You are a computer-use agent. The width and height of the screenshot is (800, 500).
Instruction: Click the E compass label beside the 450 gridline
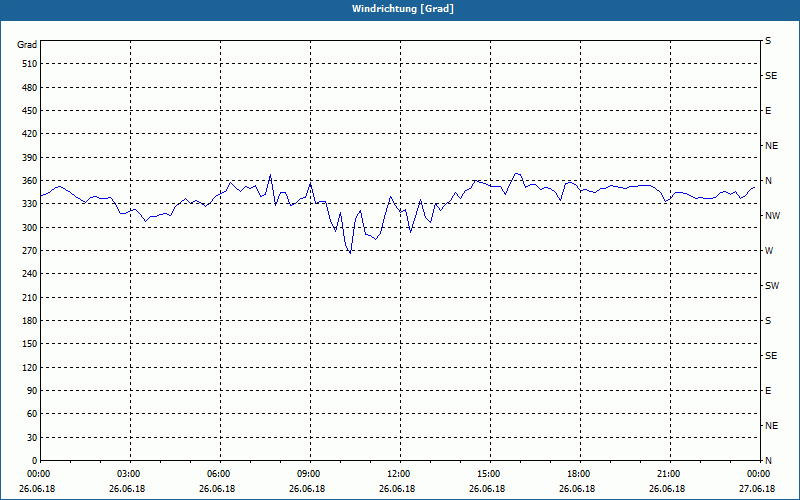click(x=768, y=111)
